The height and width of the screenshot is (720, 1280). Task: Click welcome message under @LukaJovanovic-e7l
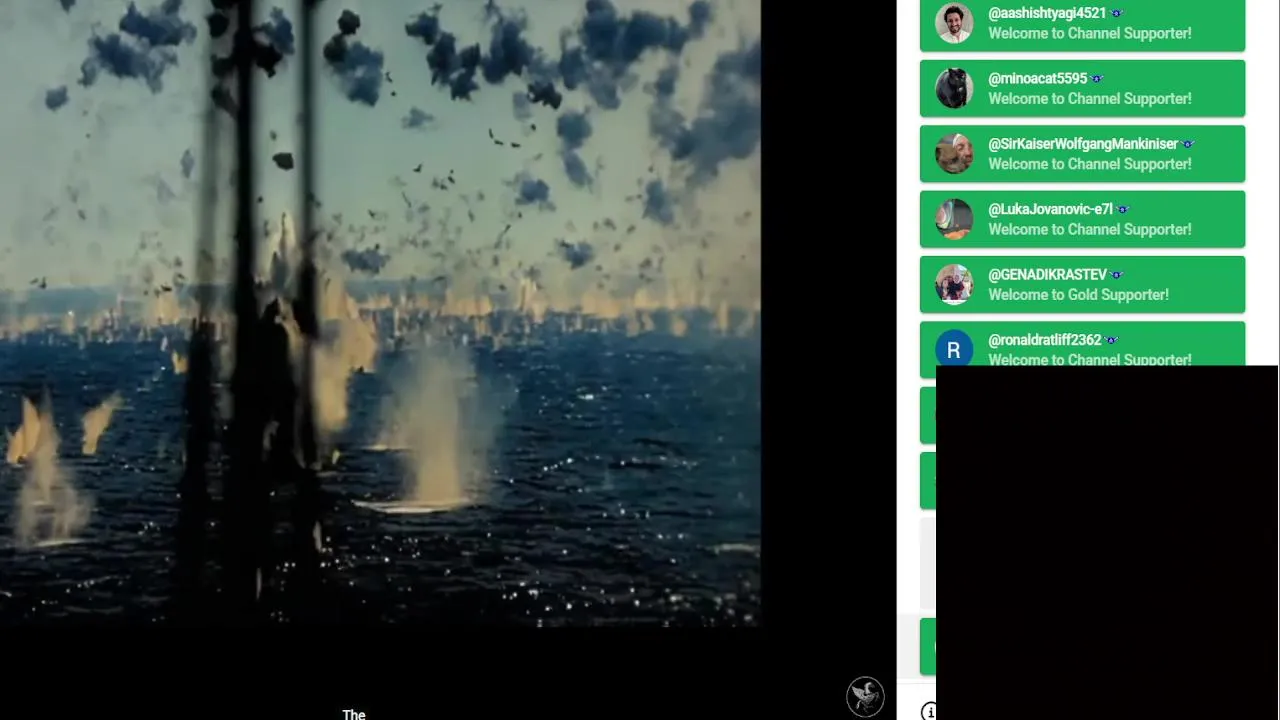pos(1090,229)
